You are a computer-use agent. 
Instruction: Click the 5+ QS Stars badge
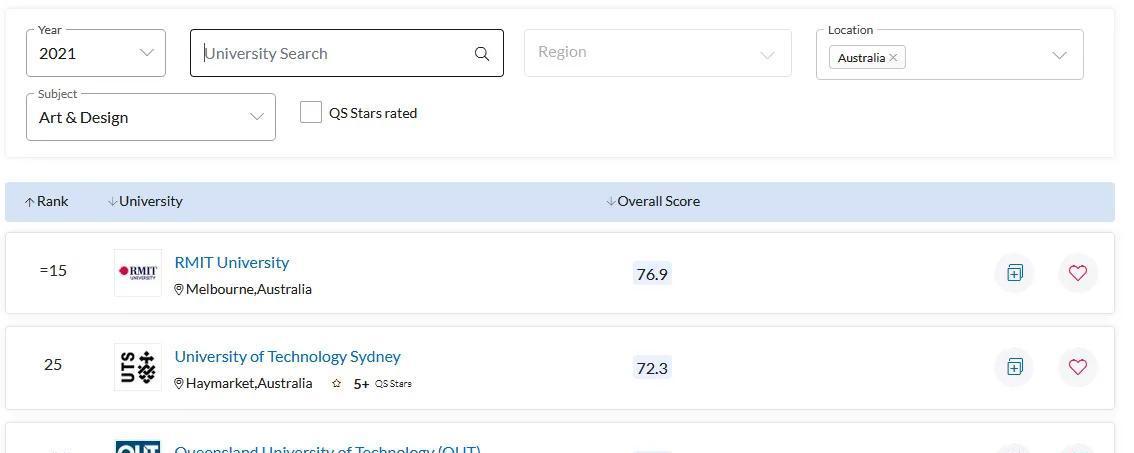click(x=372, y=384)
